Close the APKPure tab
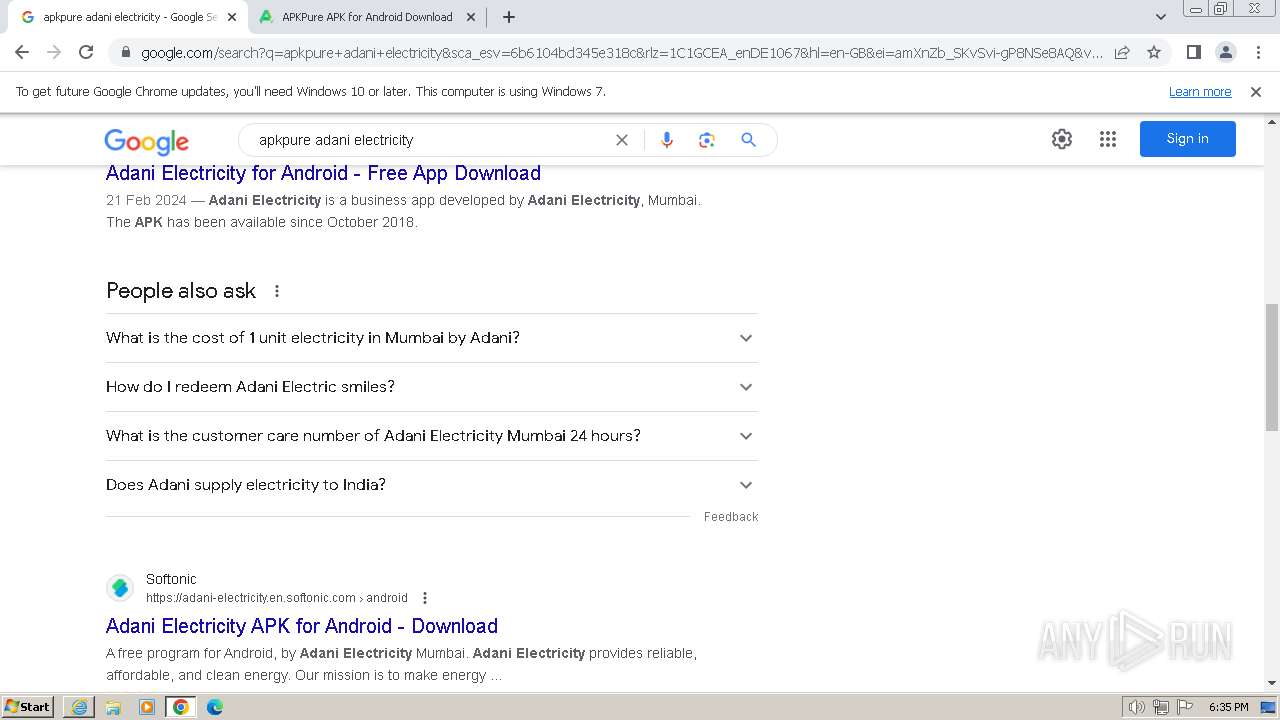The height and width of the screenshot is (720, 1280). 471,17
